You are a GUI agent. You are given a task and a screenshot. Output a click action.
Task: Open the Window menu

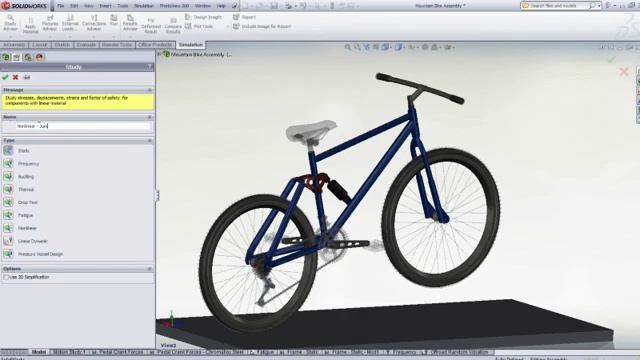pos(202,6)
